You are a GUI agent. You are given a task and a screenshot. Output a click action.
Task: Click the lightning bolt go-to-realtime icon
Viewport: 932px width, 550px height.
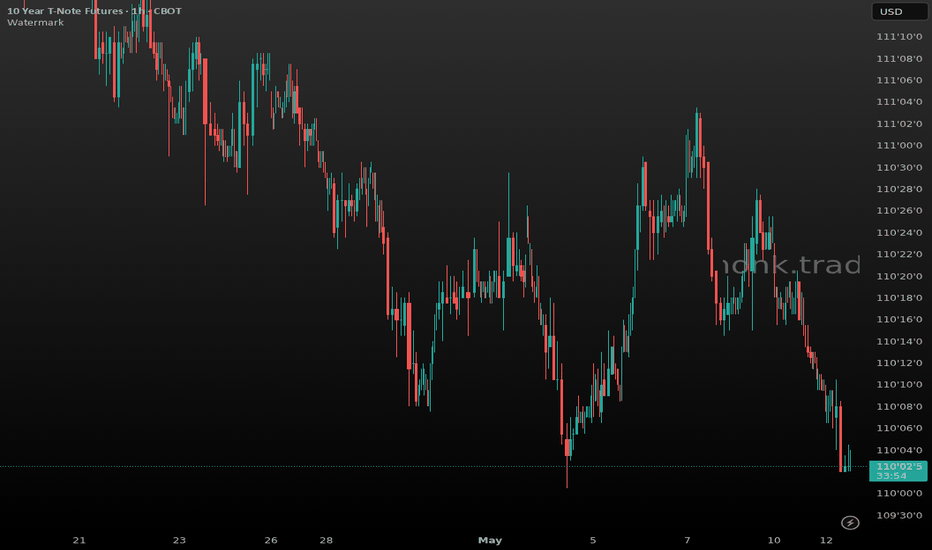pyautogui.click(x=850, y=523)
